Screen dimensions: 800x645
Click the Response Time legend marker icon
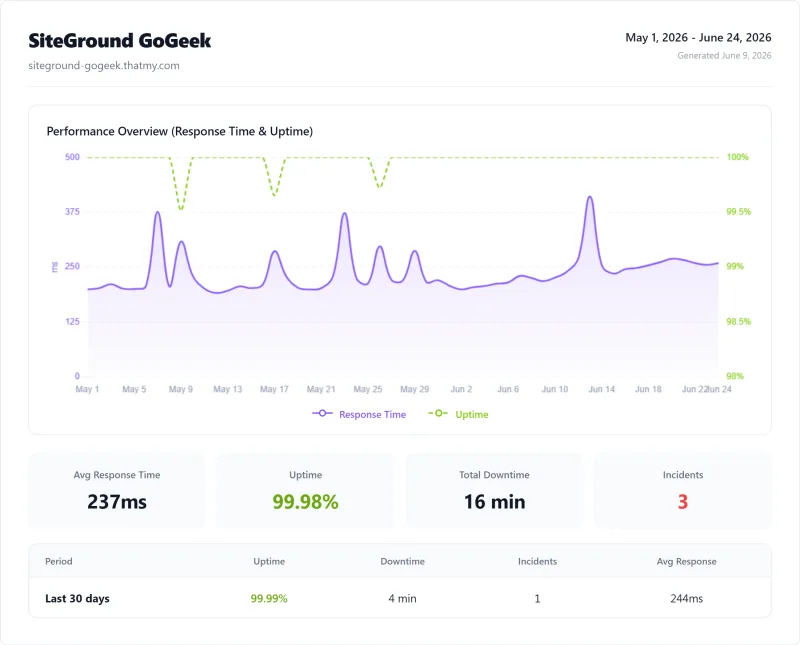pyautogui.click(x=322, y=413)
